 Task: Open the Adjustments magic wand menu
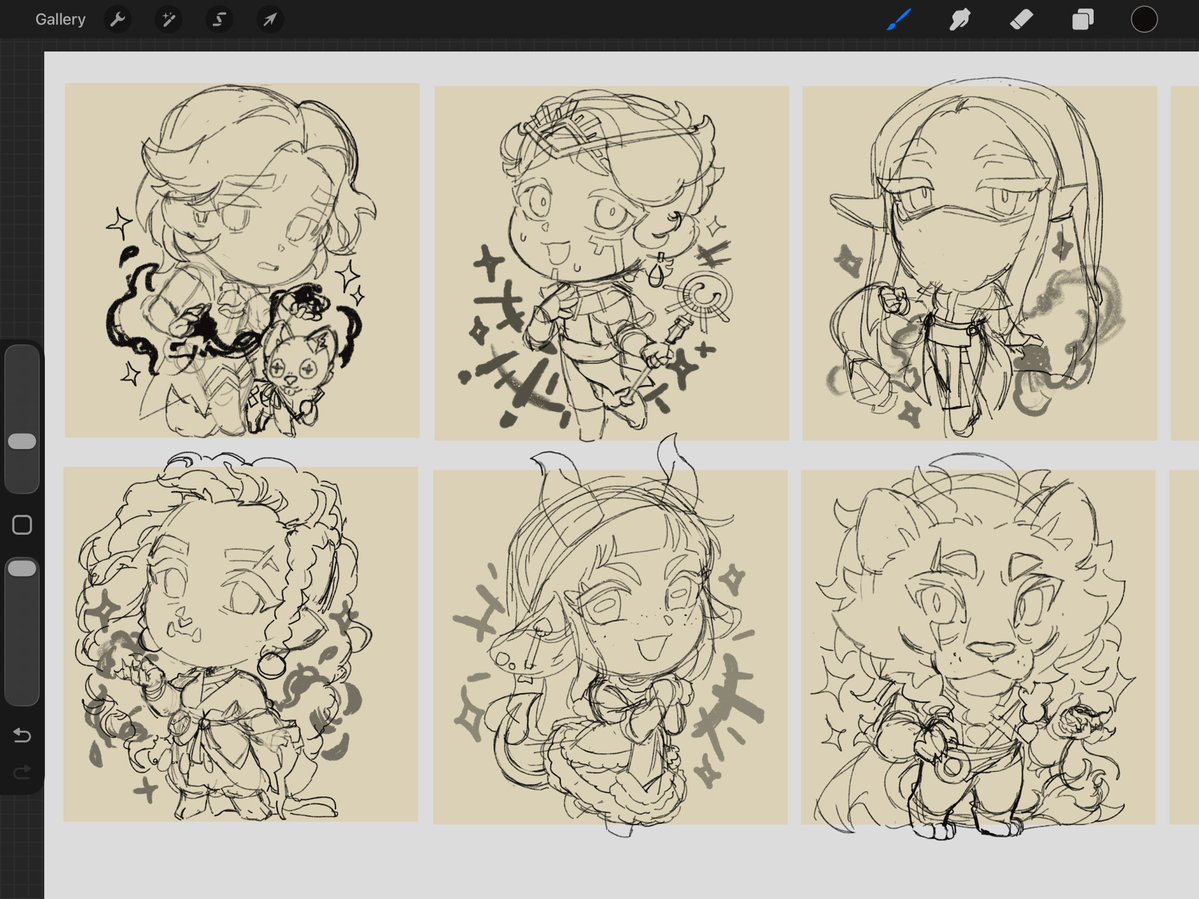click(x=168, y=19)
